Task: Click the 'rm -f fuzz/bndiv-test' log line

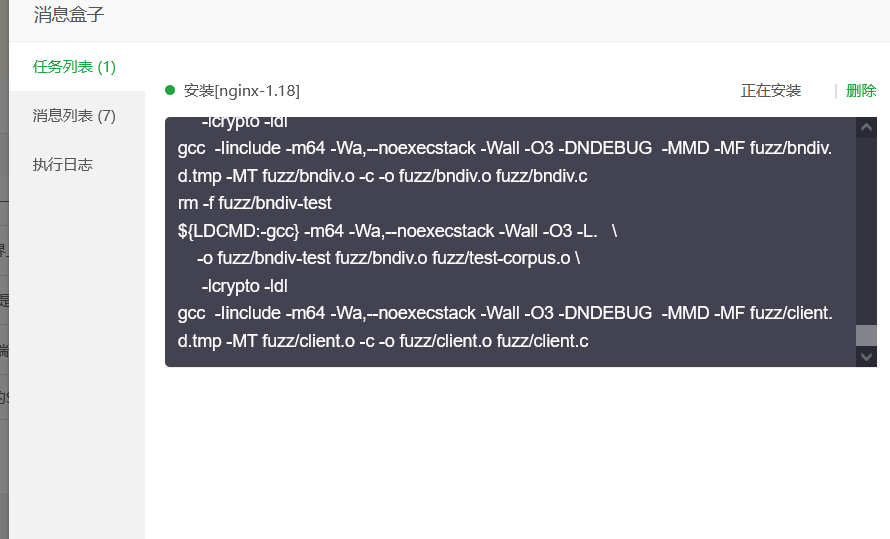Action: click(254, 203)
